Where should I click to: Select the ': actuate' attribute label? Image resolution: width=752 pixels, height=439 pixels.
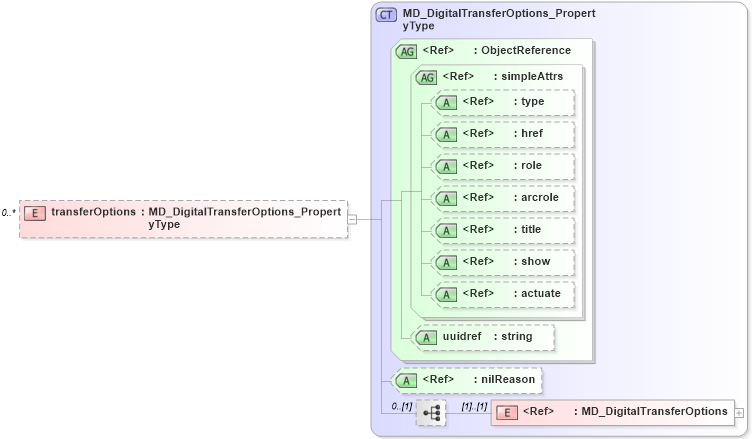tap(537, 293)
